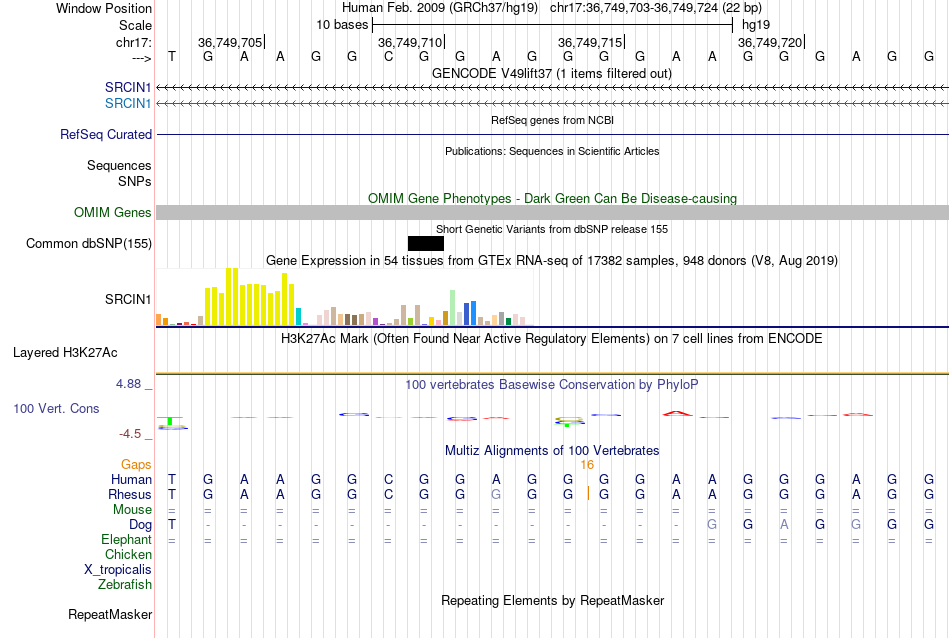
Task: Click the PhyloP Basewise Conservation title
Action: pyautogui.click(x=552, y=385)
